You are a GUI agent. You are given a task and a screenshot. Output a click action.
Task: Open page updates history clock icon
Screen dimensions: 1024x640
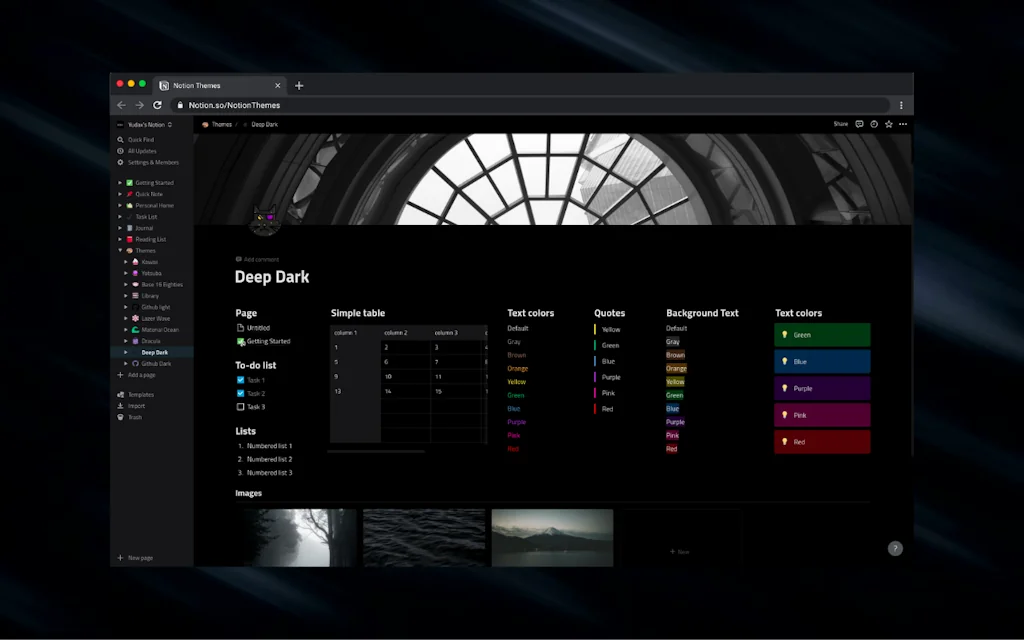pyautogui.click(x=874, y=124)
